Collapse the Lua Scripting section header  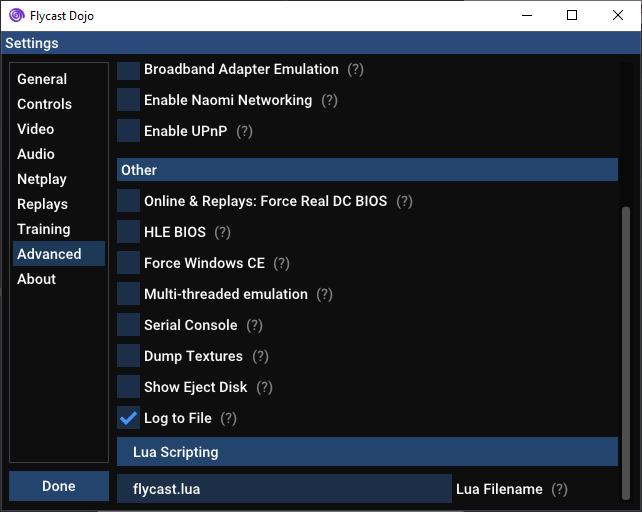click(367, 452)
